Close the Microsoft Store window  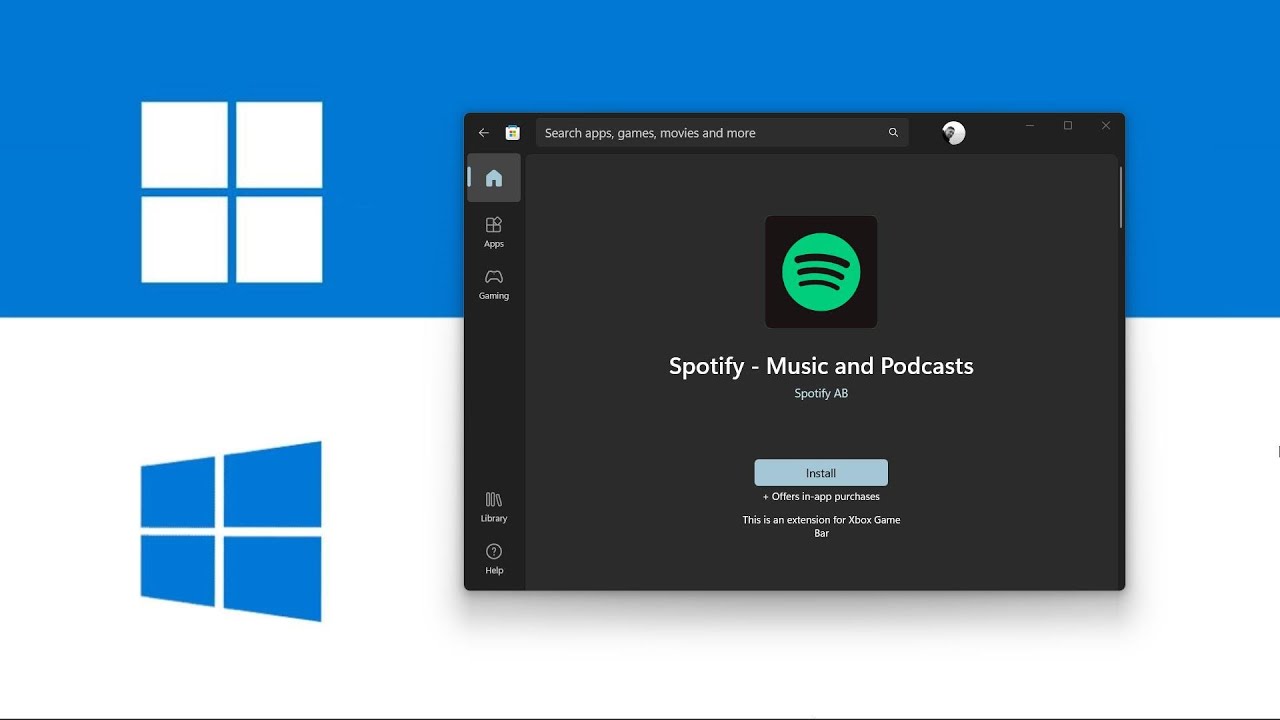(x=1106, y=126)
